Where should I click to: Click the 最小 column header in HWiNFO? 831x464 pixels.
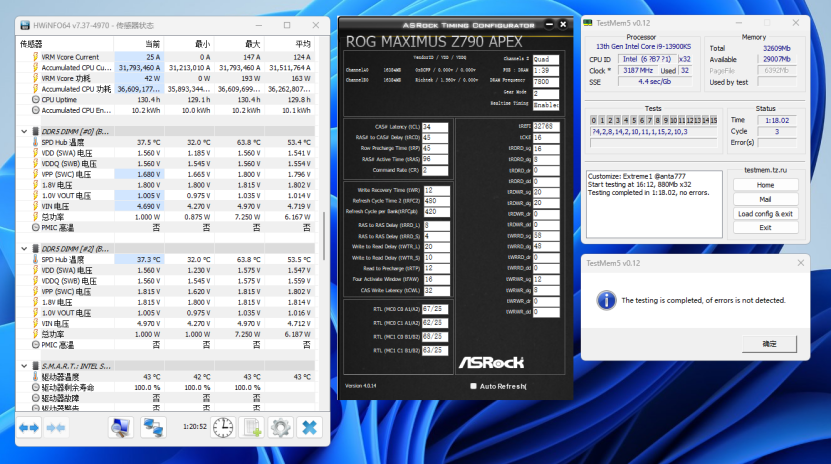click(x=189, y=44)
